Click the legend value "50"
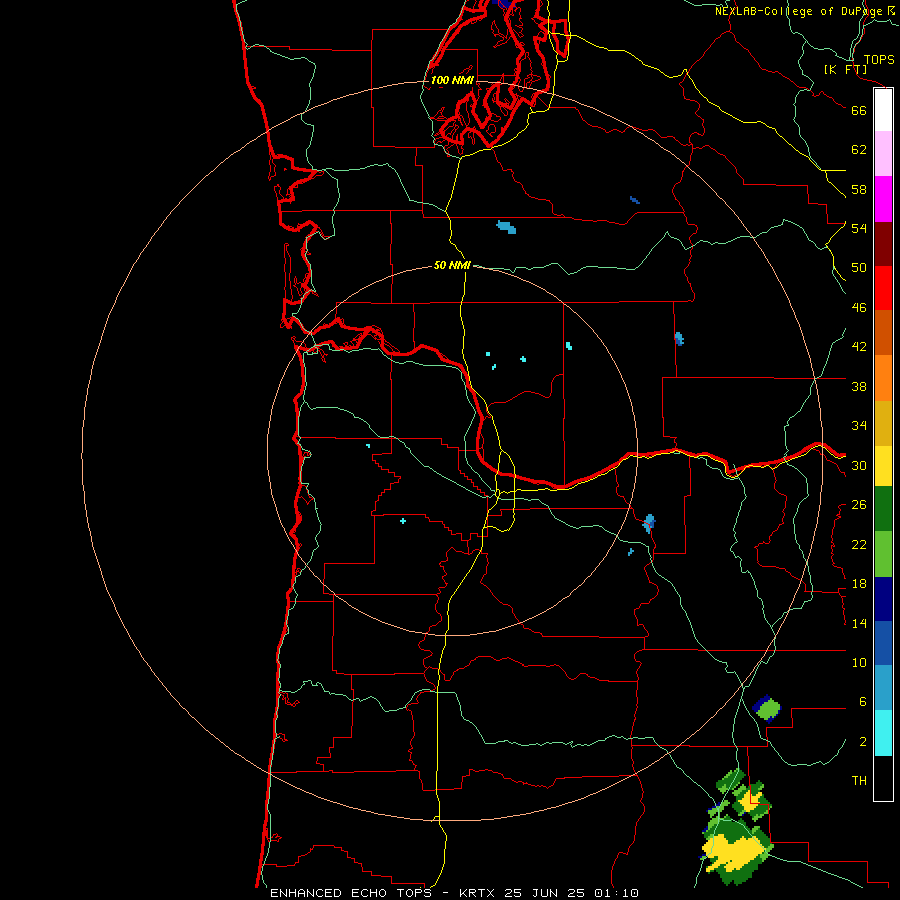 [x=859, y=267]
